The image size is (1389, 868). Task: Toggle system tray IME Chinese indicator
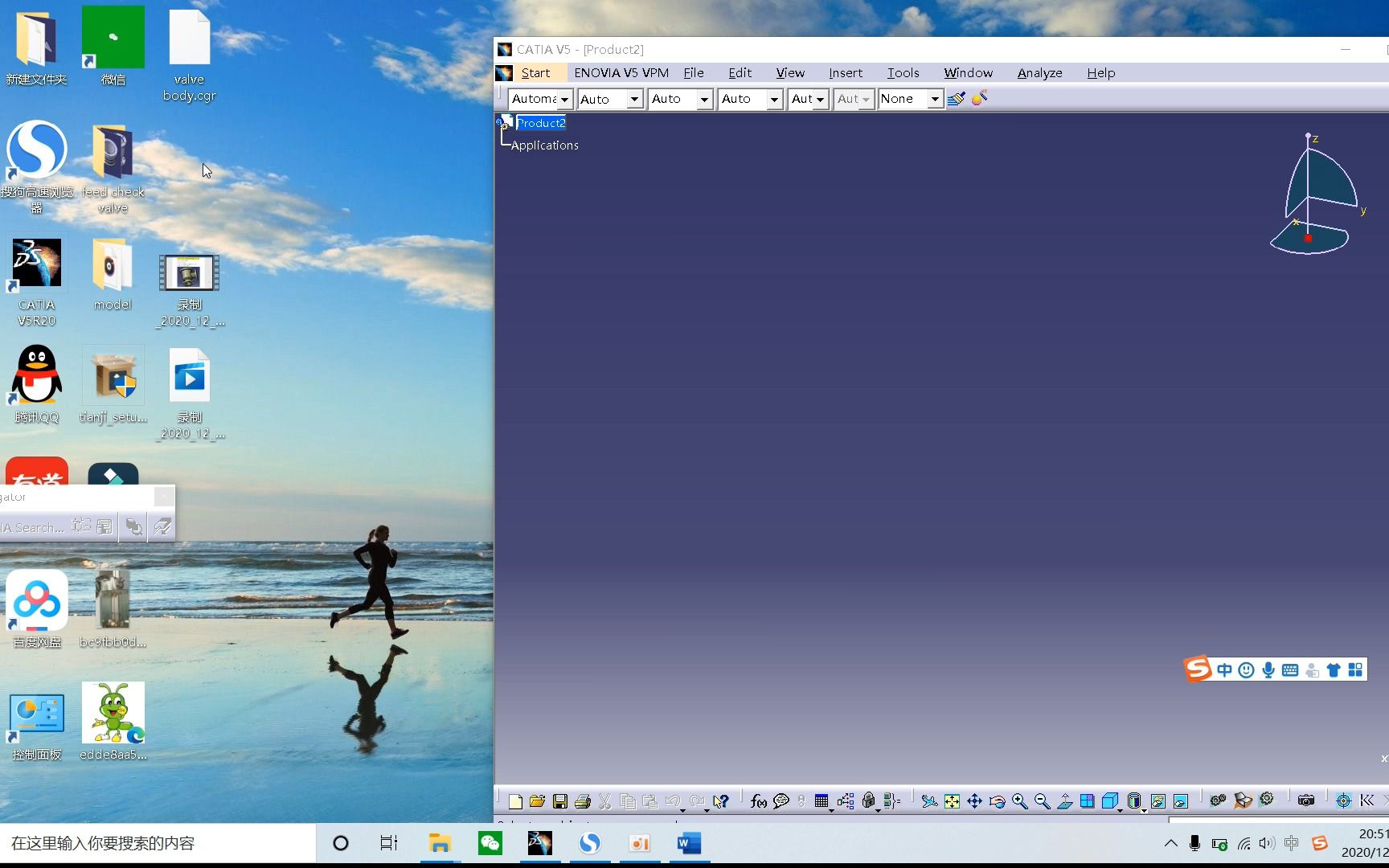coord(1292,843)
